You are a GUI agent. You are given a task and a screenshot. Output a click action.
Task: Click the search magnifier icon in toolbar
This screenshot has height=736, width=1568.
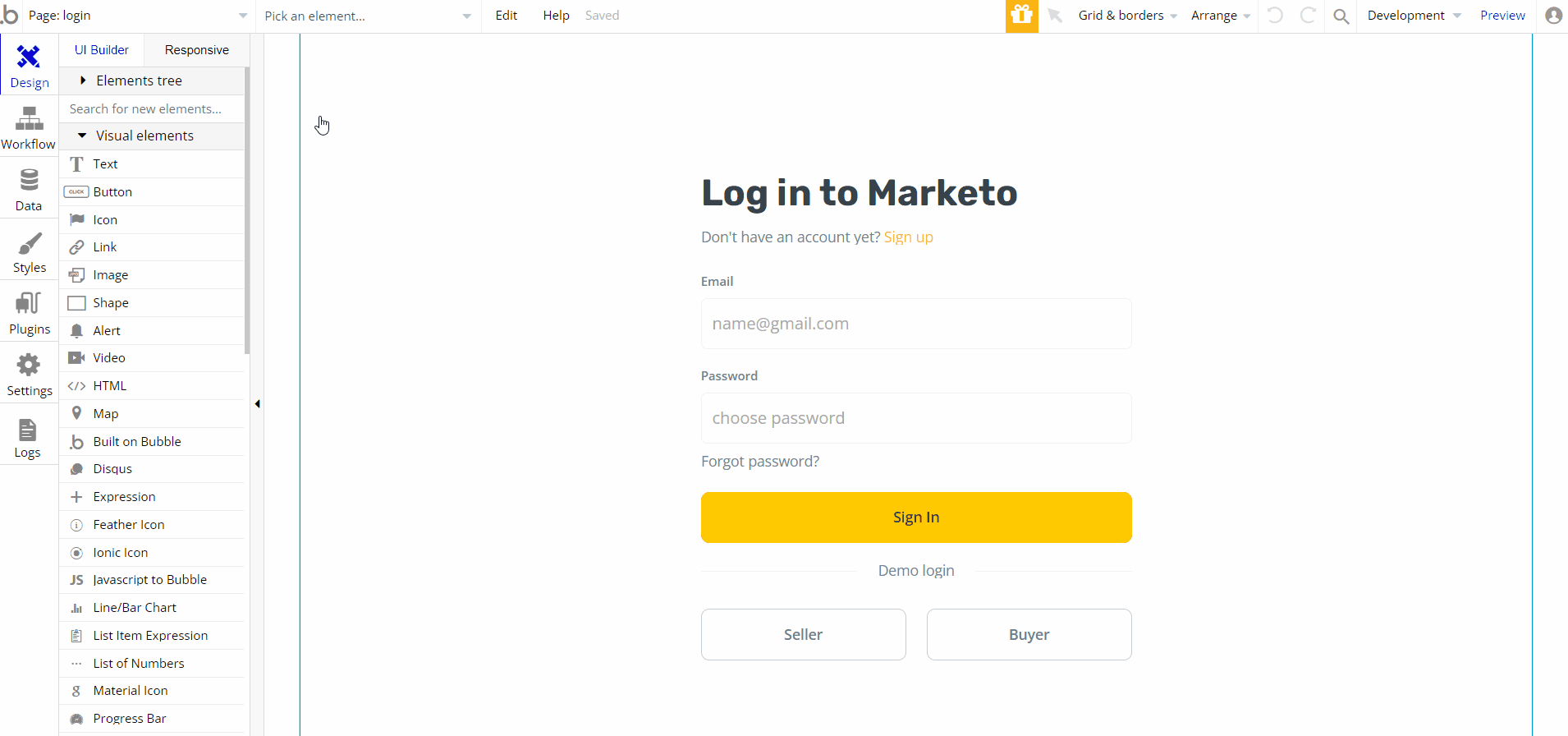pos(1341,16)
